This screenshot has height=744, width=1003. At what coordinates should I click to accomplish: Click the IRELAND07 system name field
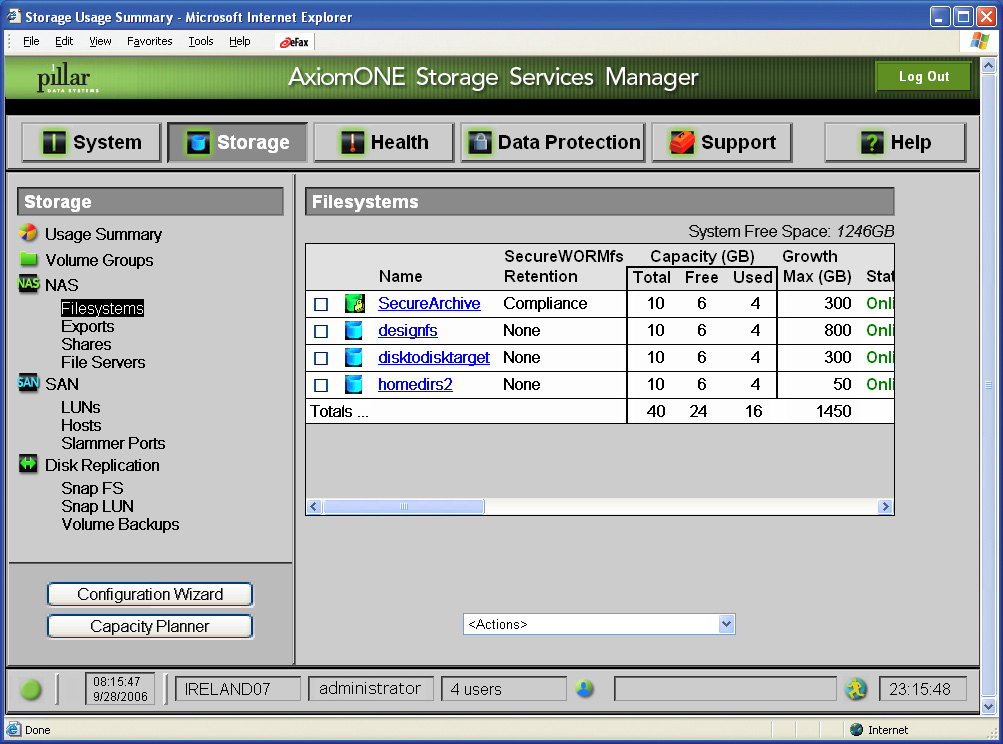click(x=237, y=689)
